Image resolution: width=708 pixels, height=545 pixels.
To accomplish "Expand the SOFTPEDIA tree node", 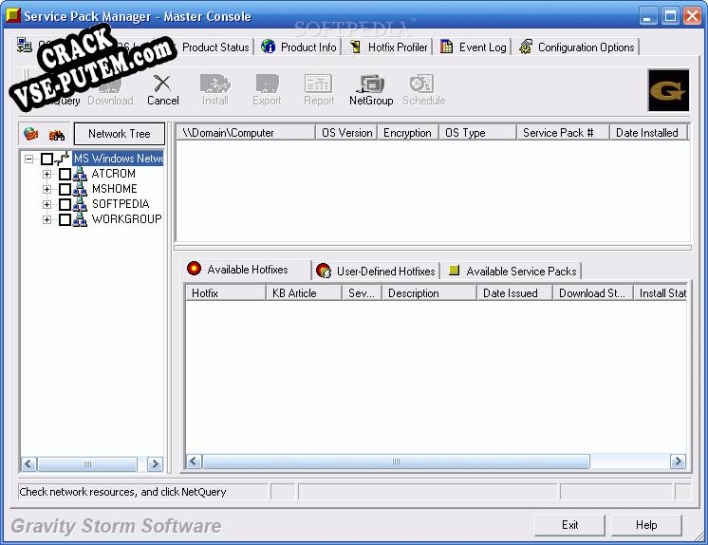I will pyautogui.click(x=47, y=204).
